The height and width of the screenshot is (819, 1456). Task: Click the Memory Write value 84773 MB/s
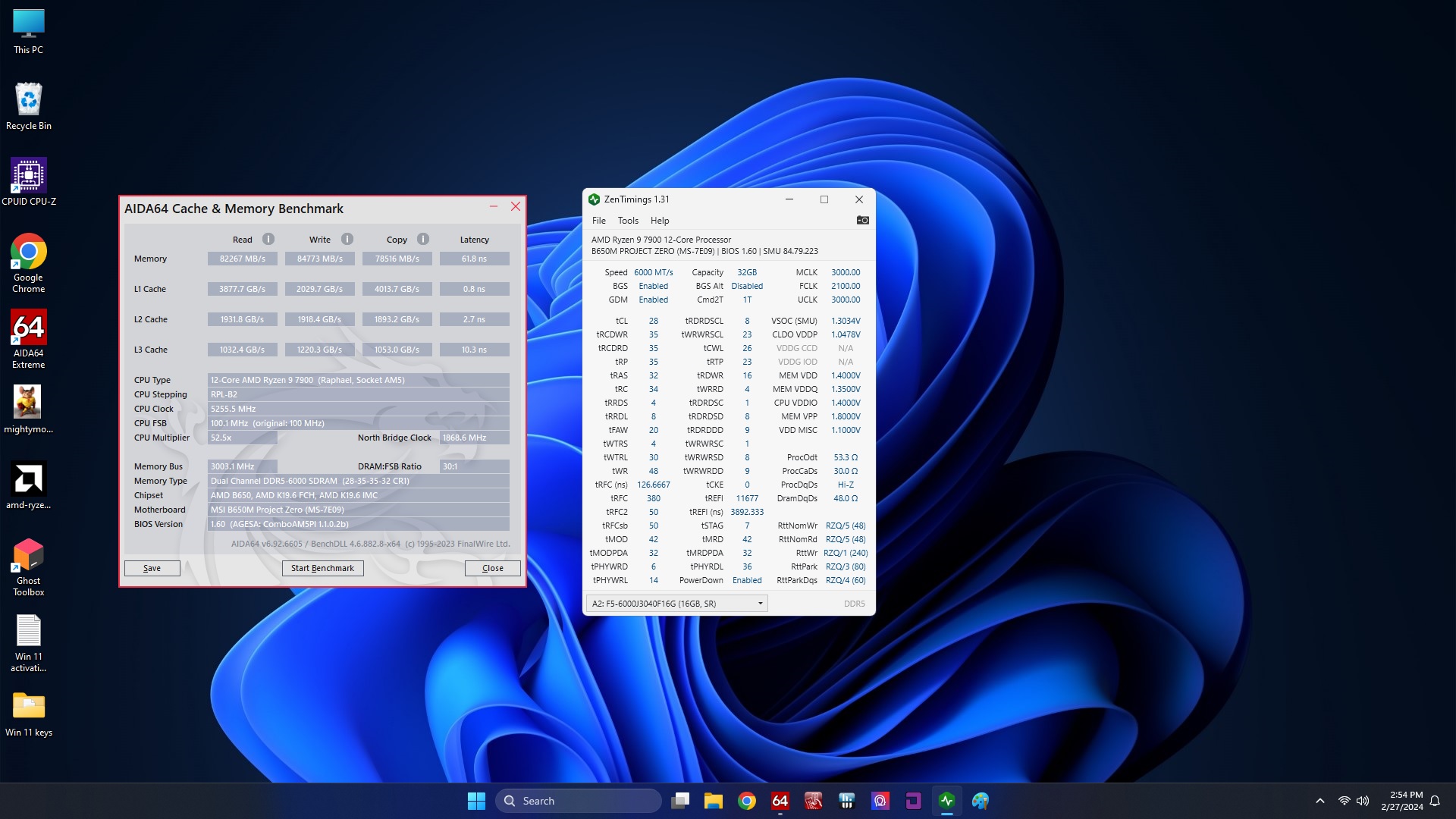tap(320, 259)
